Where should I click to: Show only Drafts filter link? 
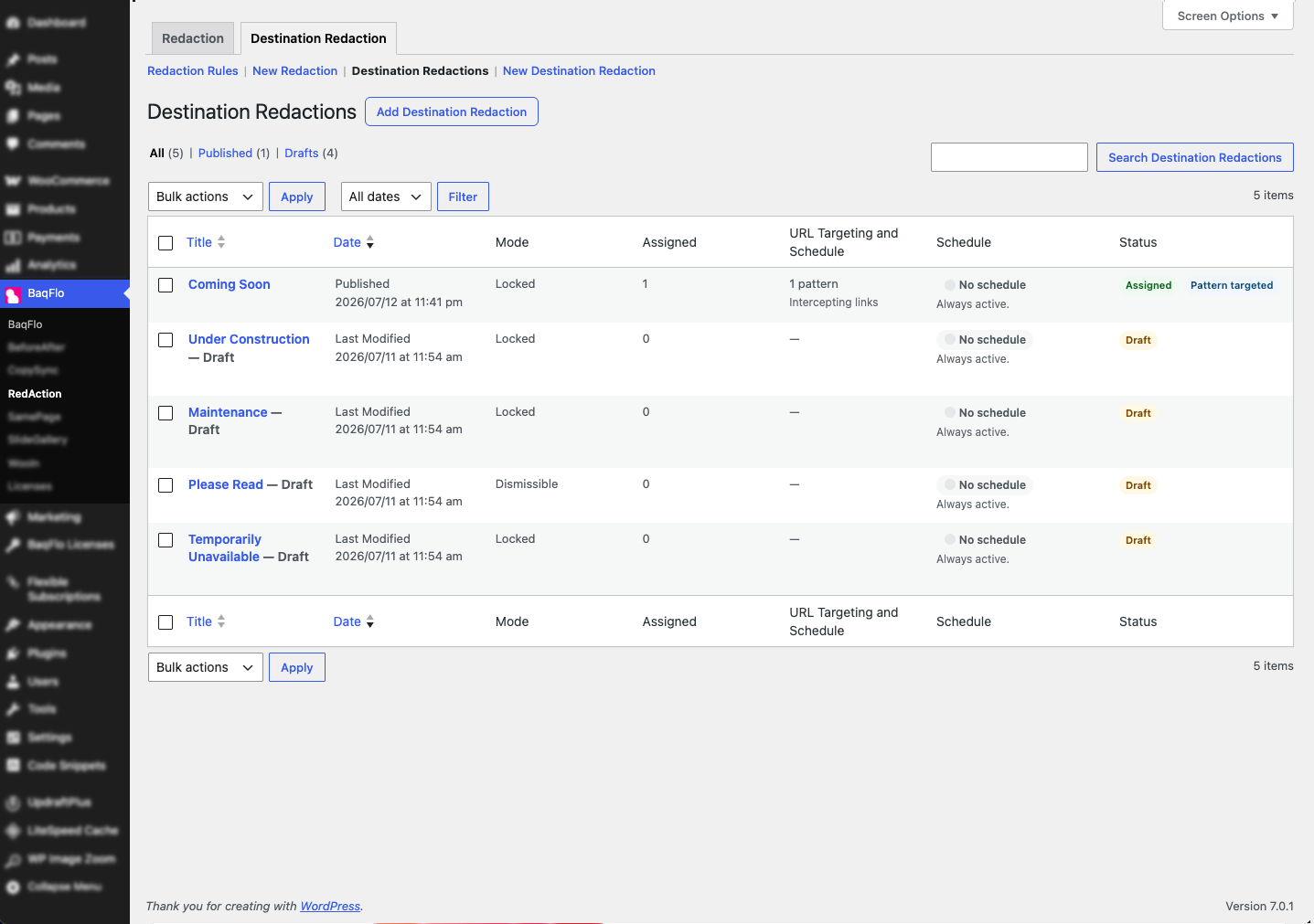click(x=302, y=153)
